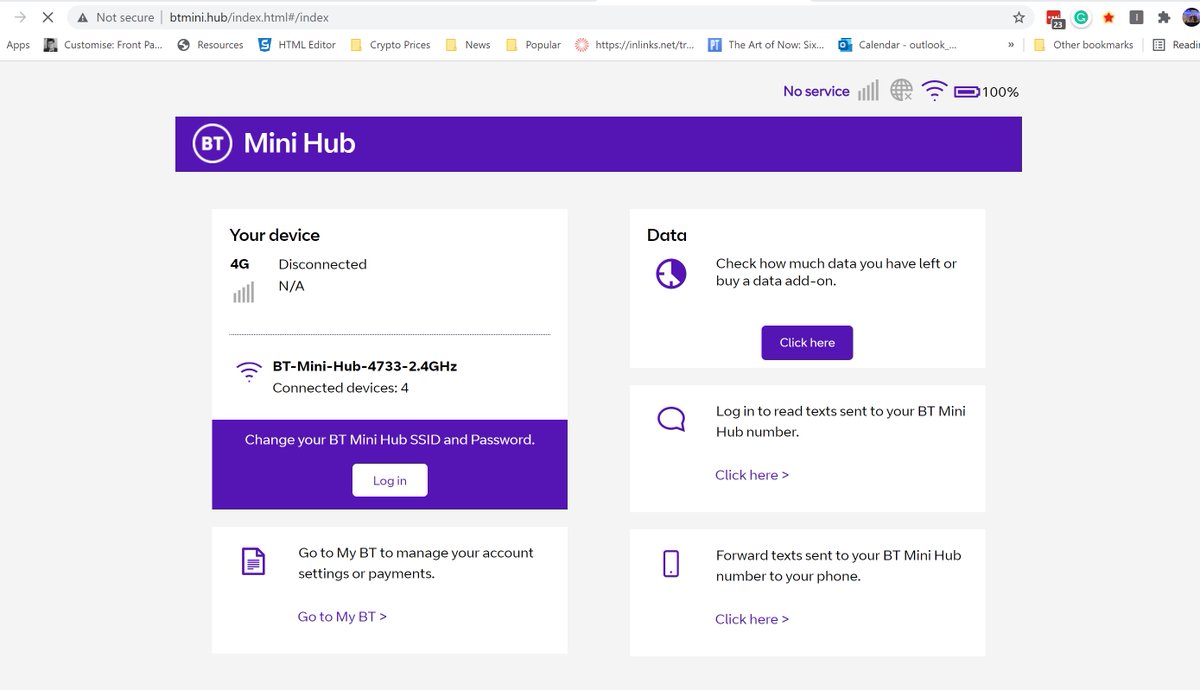This screenshot has width=1200, height=690.
Task: Open the Other bookmarks folder
Action: click(x=1084, y=45)
